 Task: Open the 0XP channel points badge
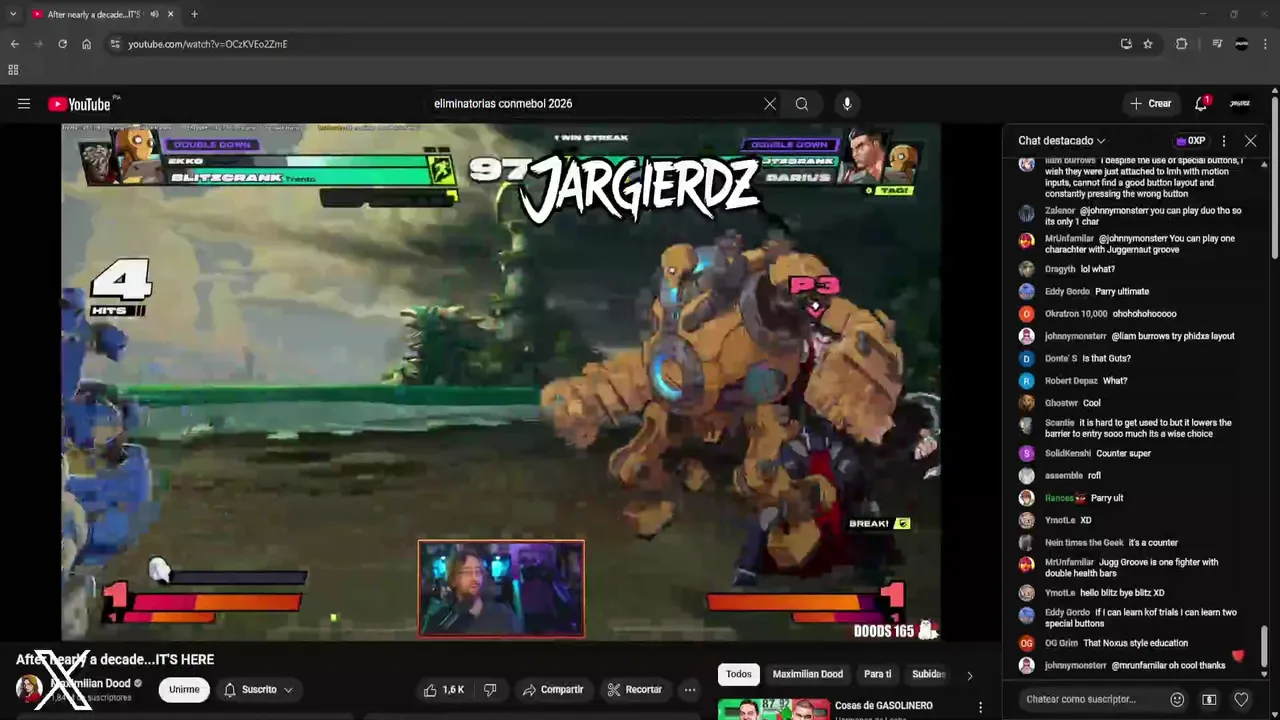click(x=1191, y=141)
